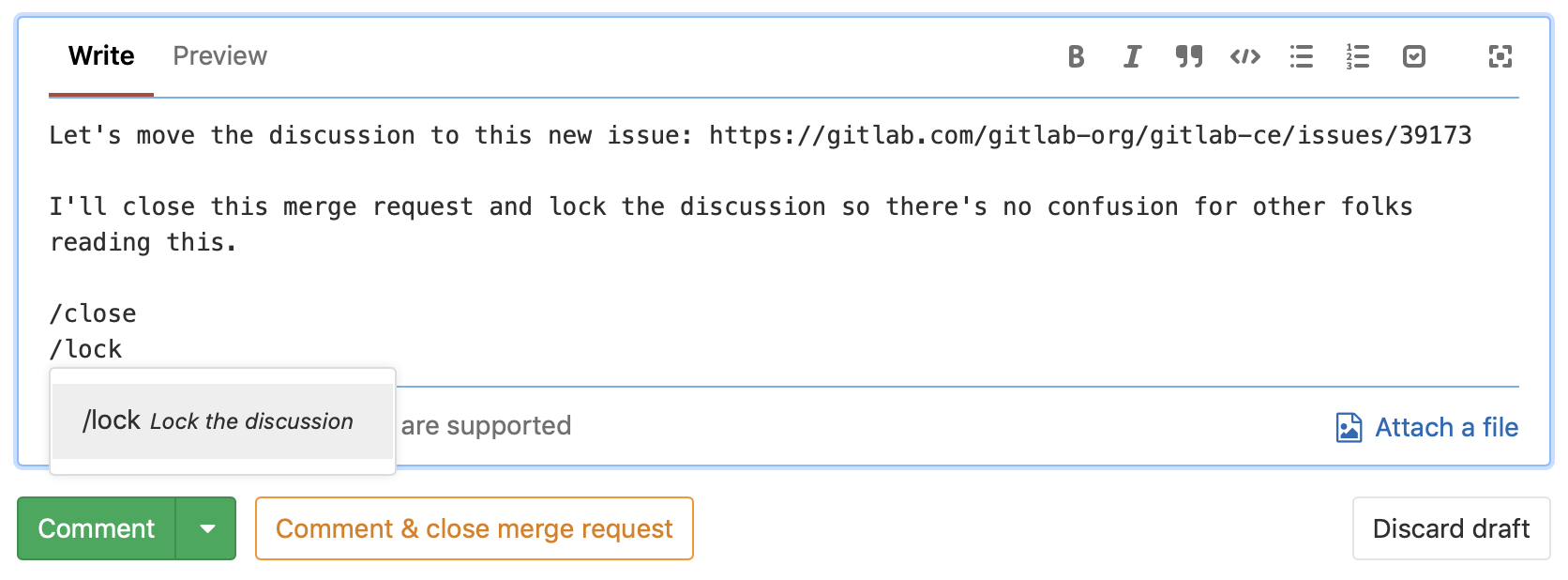Image resolution: width=1568 pixels, height=580 pixels.
Task: Open the Comment button dropdown arrow
Action: tap(207, 528)
